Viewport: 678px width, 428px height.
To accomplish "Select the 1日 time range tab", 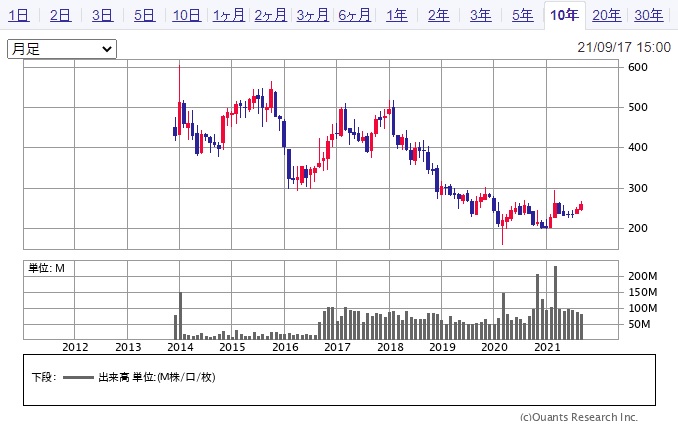I will click(x=19, y=16).
